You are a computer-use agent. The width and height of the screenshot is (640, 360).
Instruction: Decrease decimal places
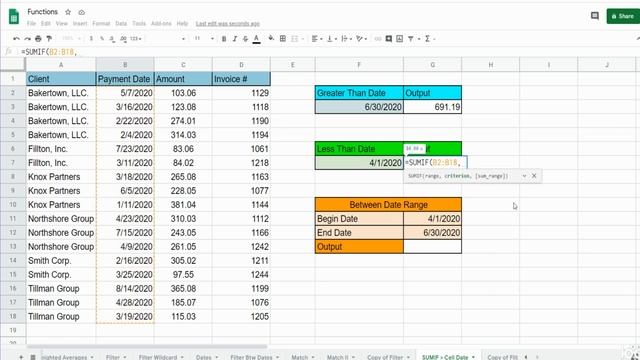pos(112,39)
